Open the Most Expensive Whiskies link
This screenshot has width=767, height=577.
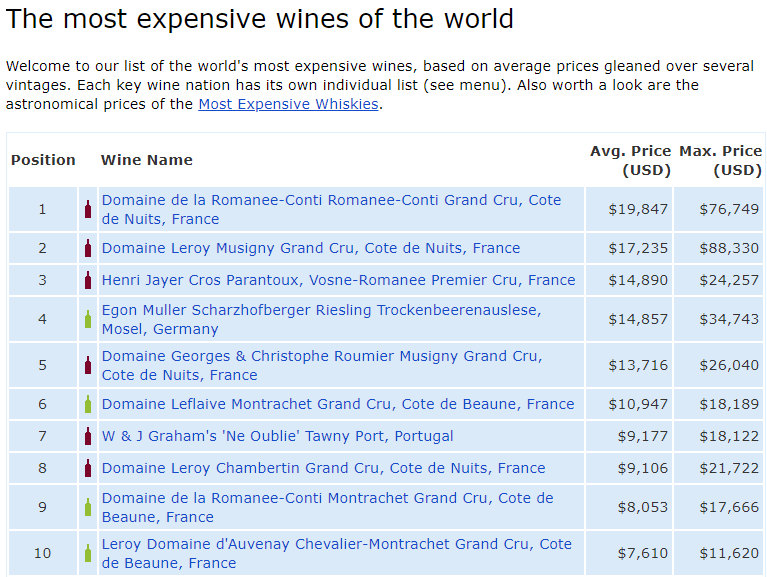(x=288, y=104)
